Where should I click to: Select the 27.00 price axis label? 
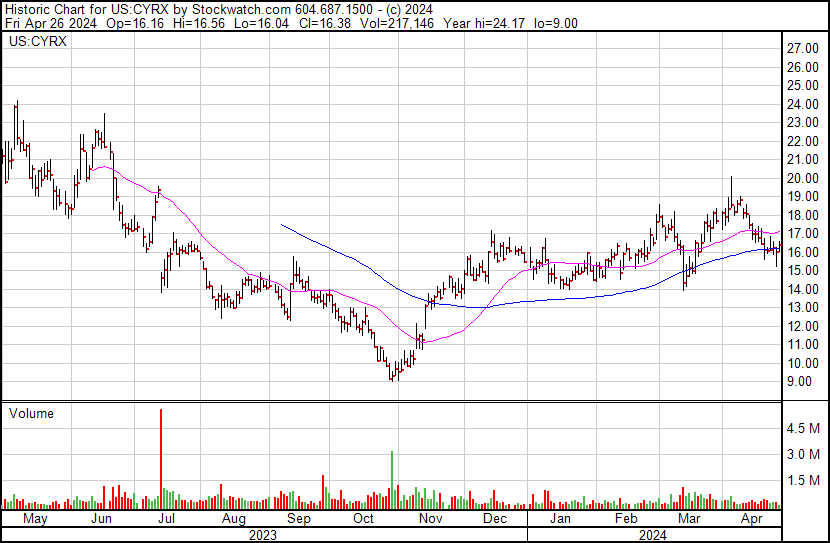(x=802, y=49)
